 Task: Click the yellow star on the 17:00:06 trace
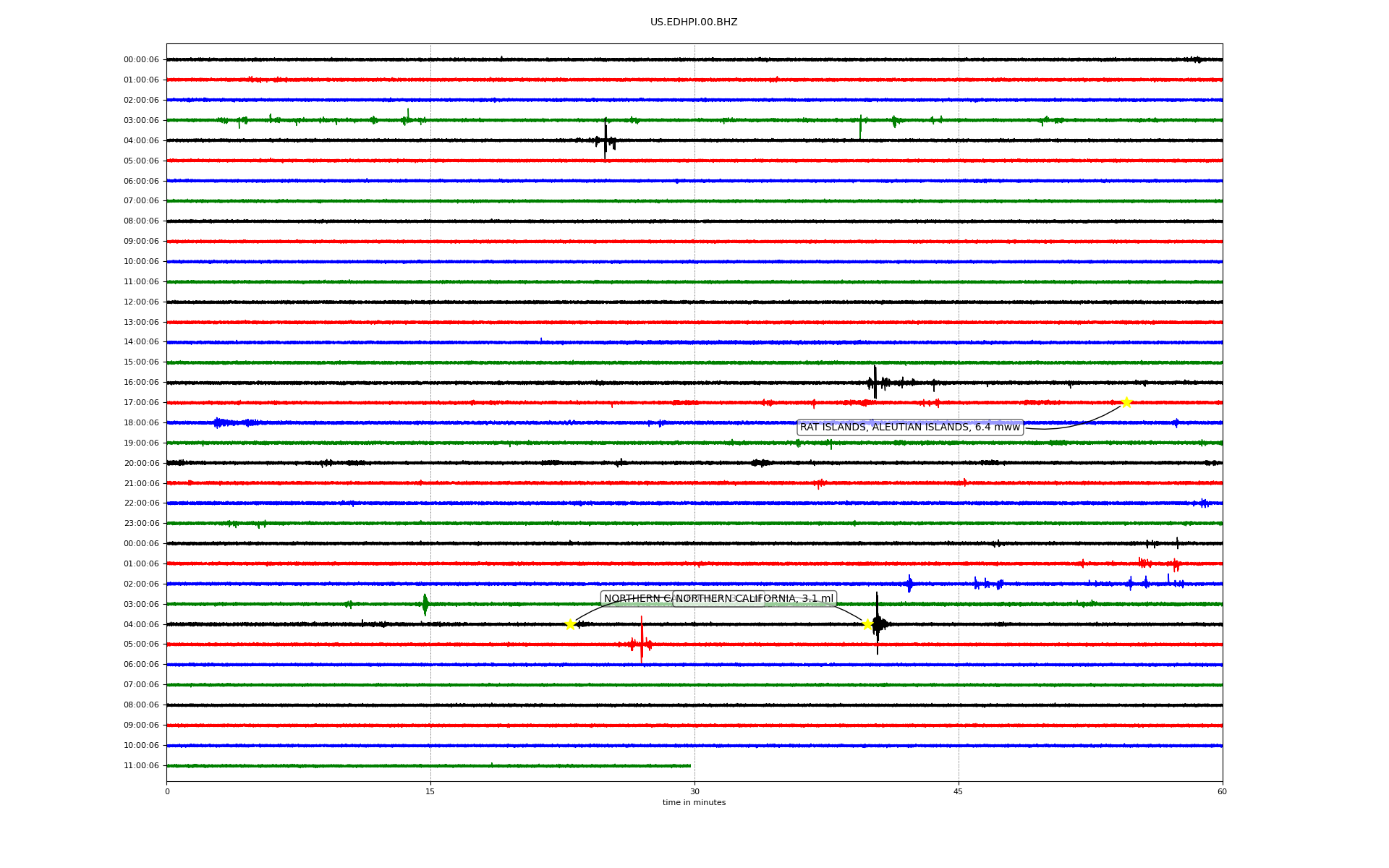[x=1126, y=402]
